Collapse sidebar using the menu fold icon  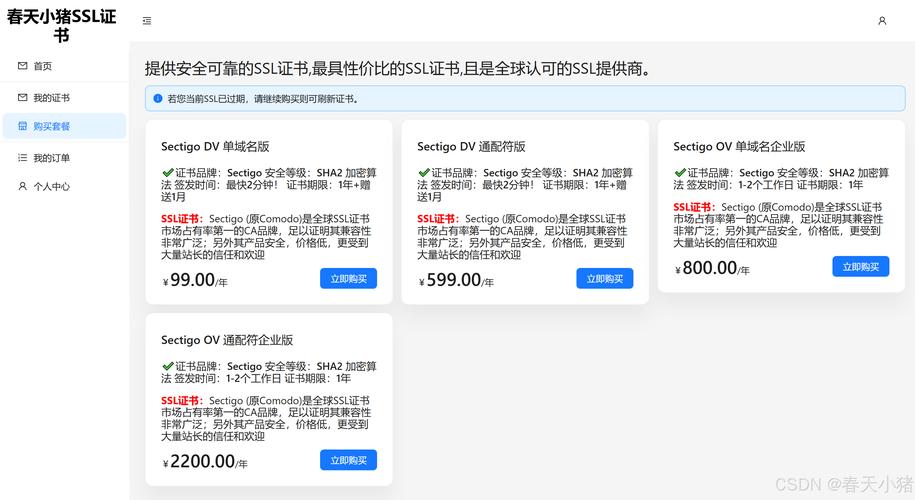pos(147,21)
